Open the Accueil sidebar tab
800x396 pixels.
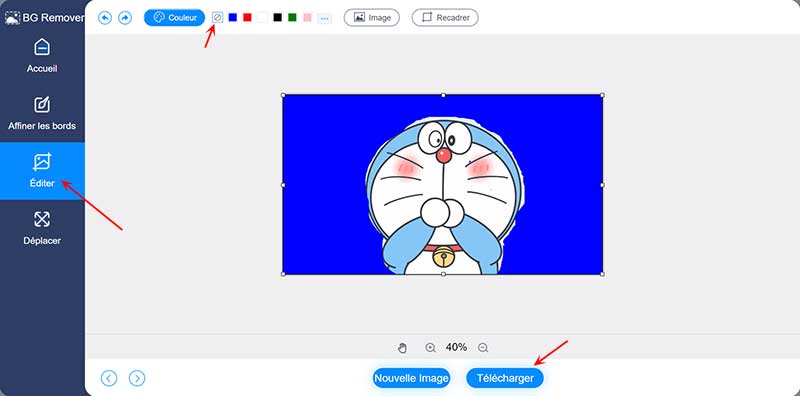pyautogui.click(x=42, y=56)
